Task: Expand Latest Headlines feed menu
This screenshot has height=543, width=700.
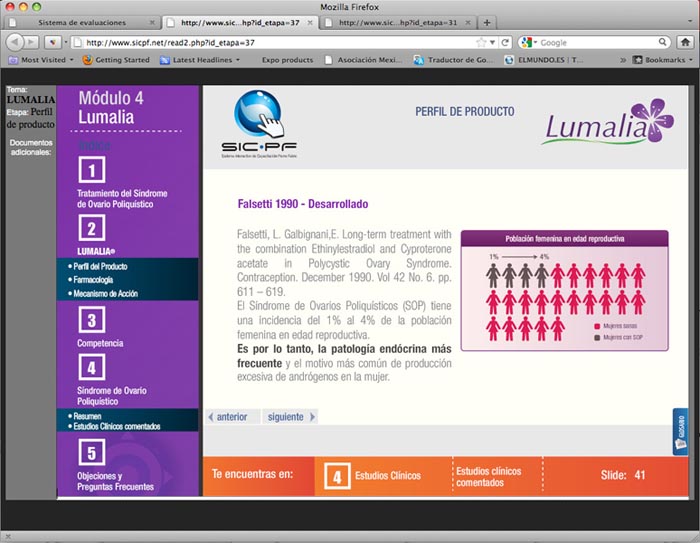Action: (x=200, y=60)
